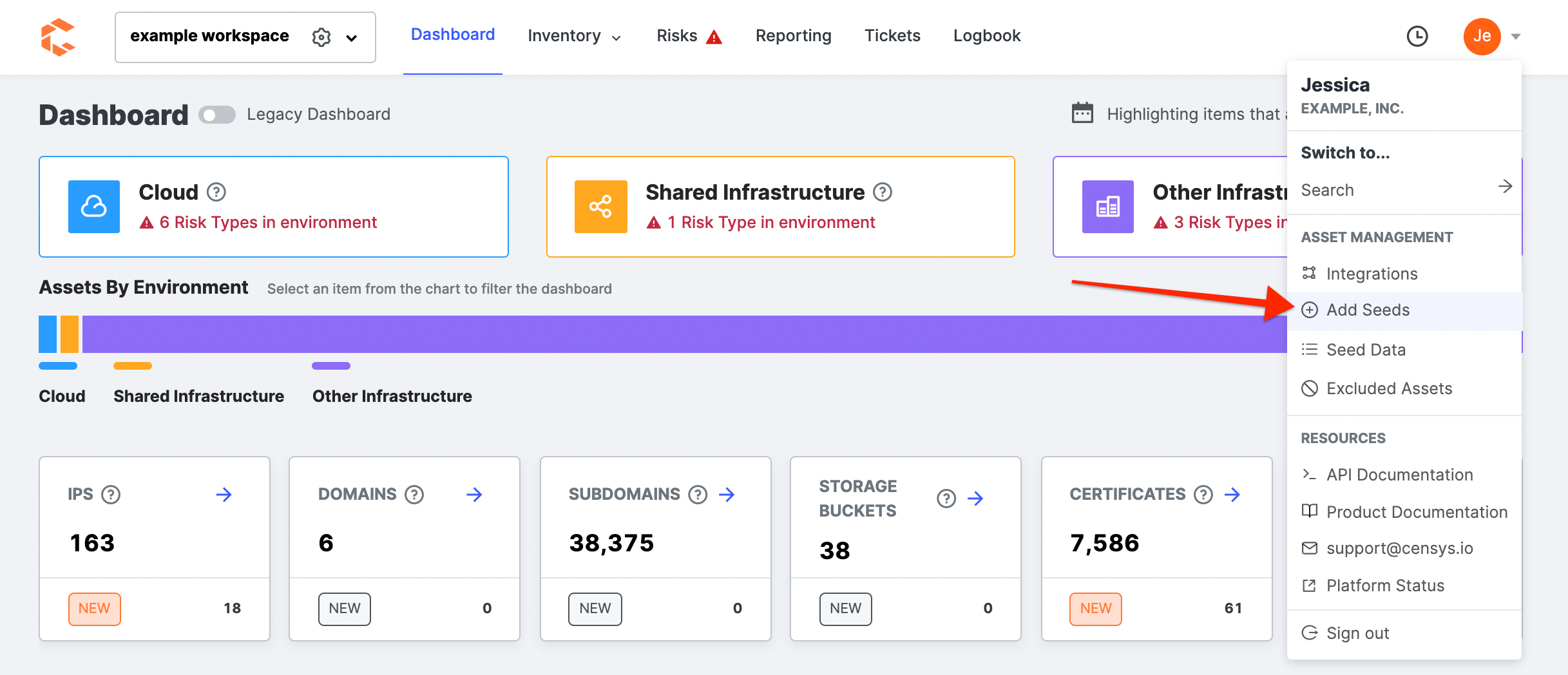Open Seed Data menu item
Image resolution: width=1568 pixels, height=675 pixels.
(1404, 350)
